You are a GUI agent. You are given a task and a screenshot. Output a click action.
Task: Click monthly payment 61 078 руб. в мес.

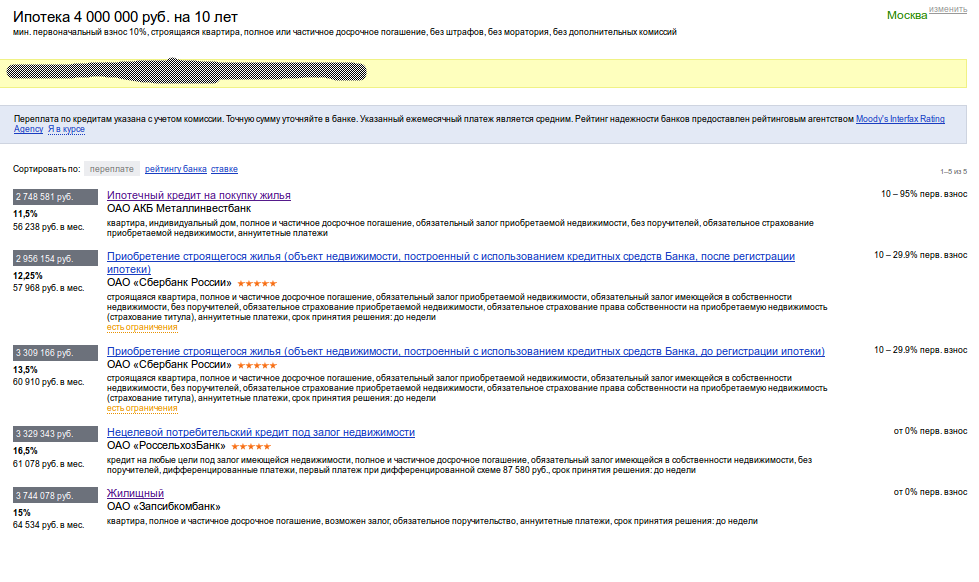49,464
